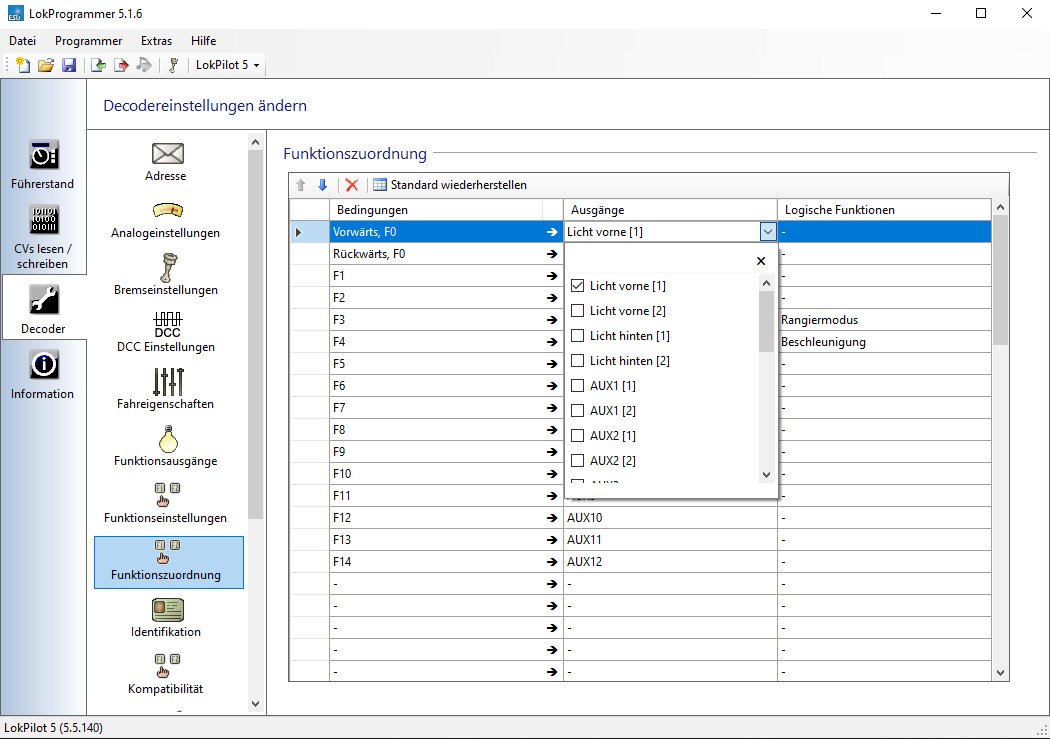The width and height of the screenshot is (1050, 739).
Task: Open LokPilot 5 decoder type dropdown
Action: 228,65
